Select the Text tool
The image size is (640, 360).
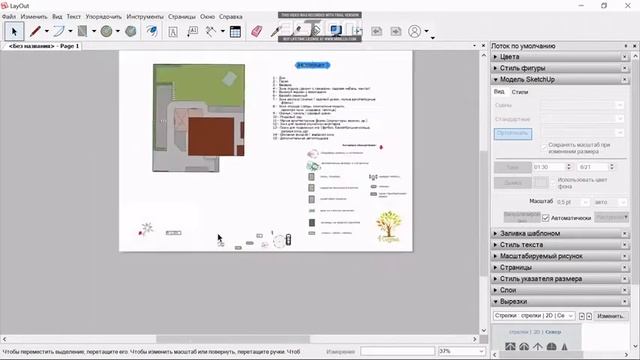173,31
